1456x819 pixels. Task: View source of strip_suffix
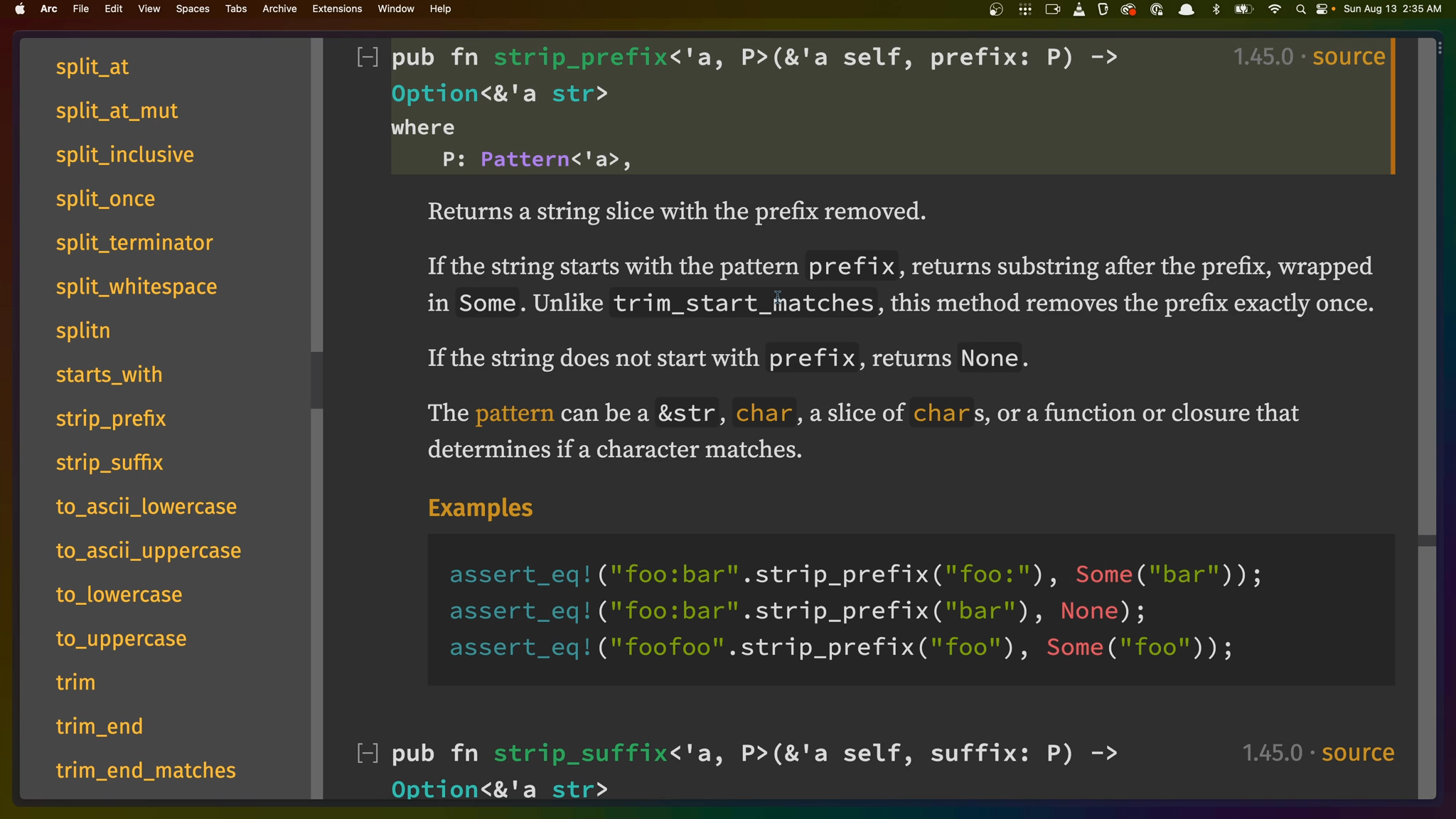click(x=1356, y=752)
